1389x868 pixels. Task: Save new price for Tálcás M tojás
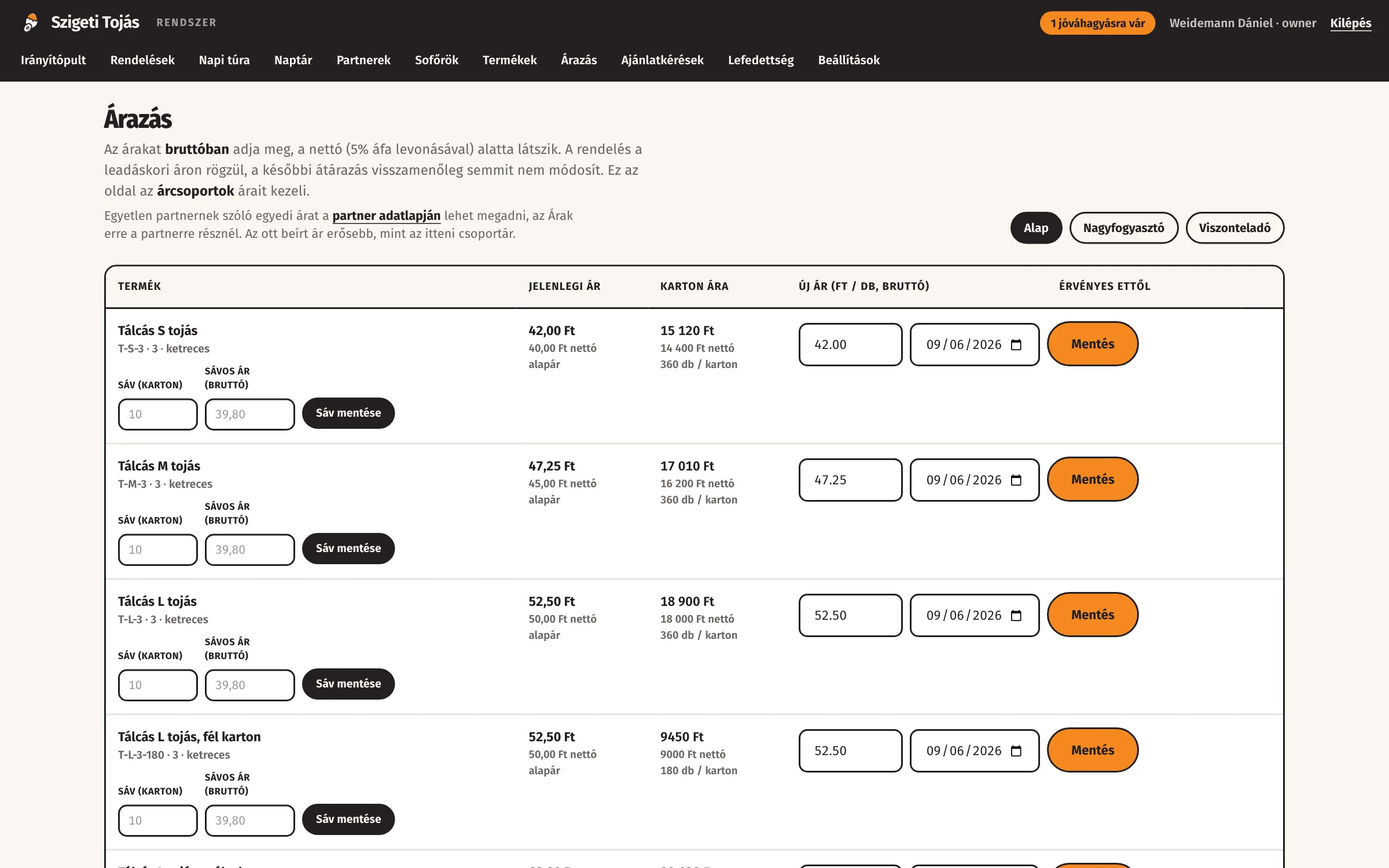pos(1093,480)
